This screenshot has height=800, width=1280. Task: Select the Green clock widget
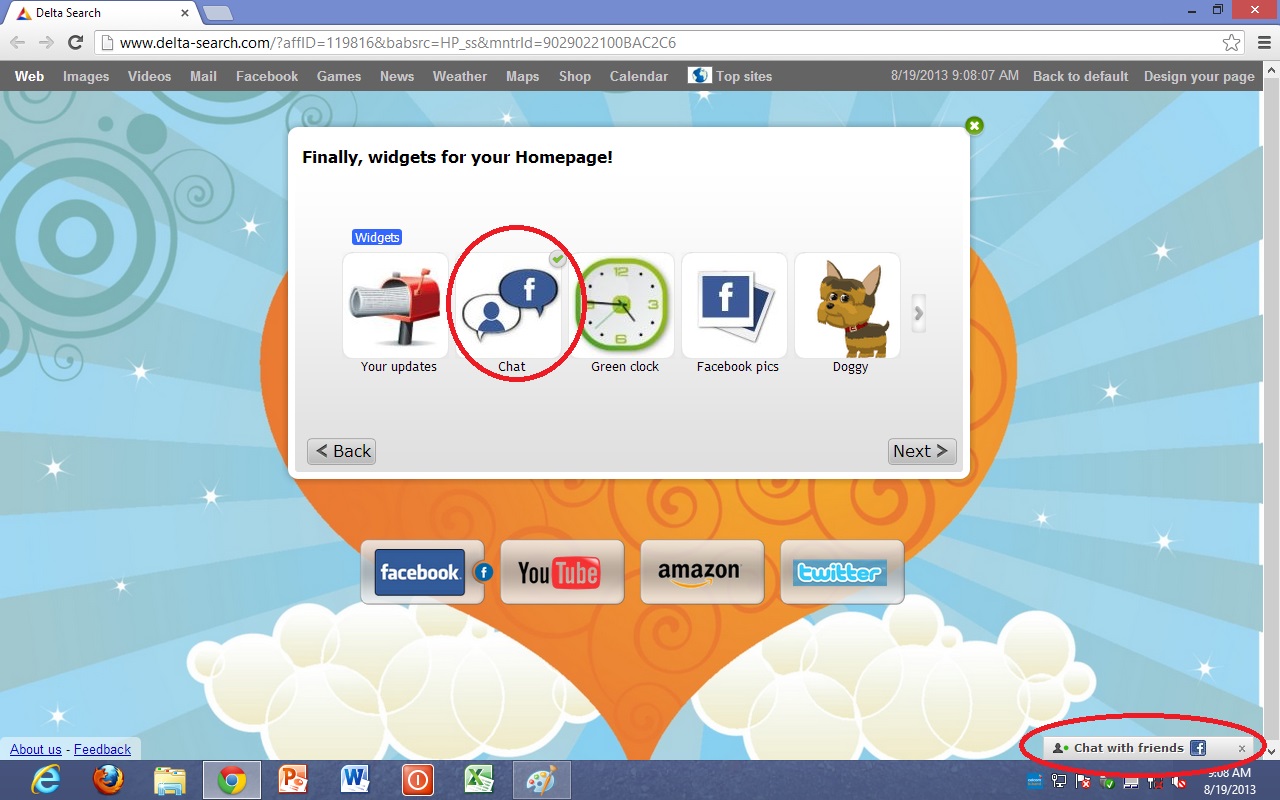tap(622, 306)
